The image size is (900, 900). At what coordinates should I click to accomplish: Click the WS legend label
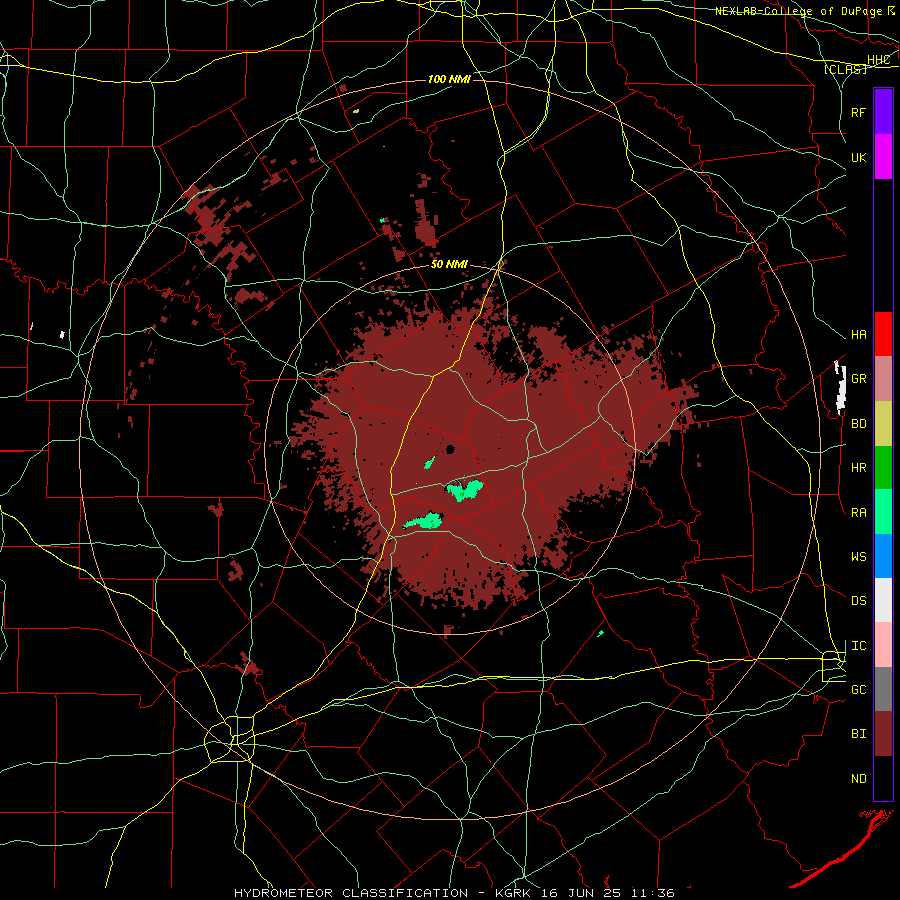pos(858,557)
